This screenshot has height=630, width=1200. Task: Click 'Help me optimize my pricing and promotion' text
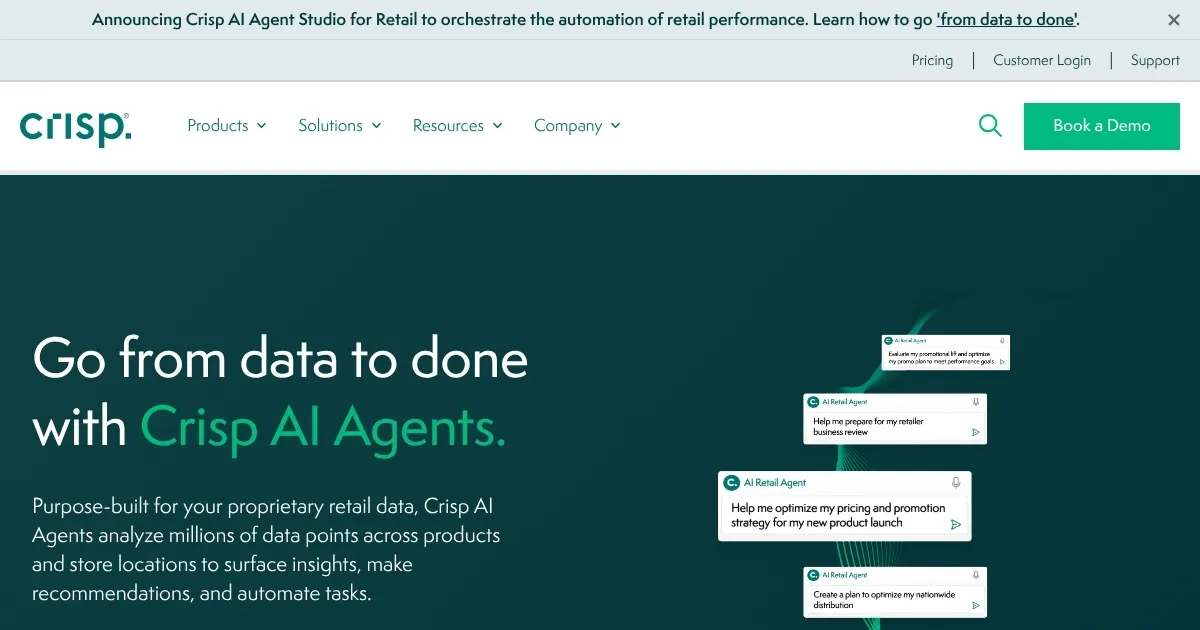click(838, 515)
